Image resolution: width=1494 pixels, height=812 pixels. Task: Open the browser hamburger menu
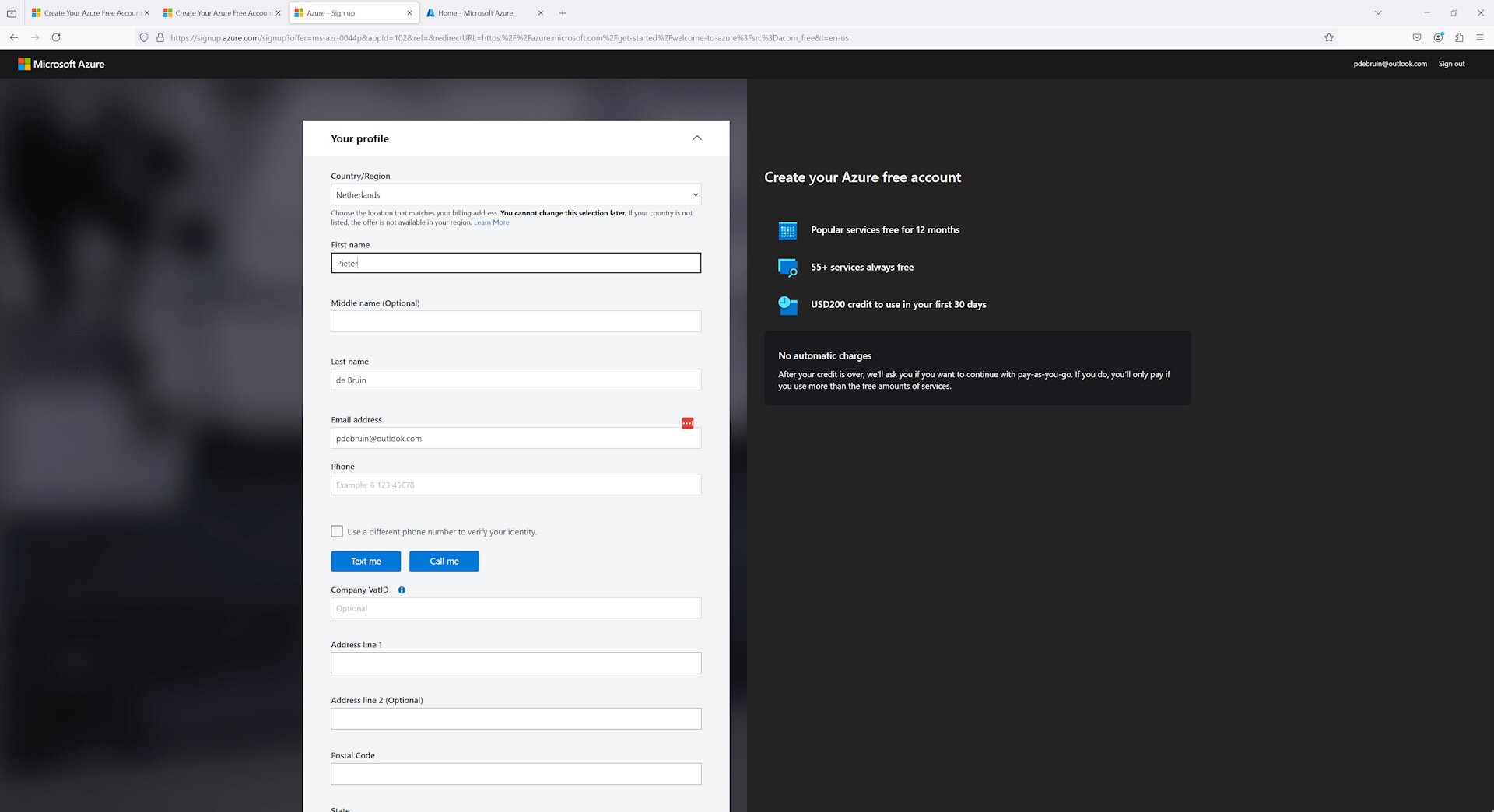tap(1481, 37)
